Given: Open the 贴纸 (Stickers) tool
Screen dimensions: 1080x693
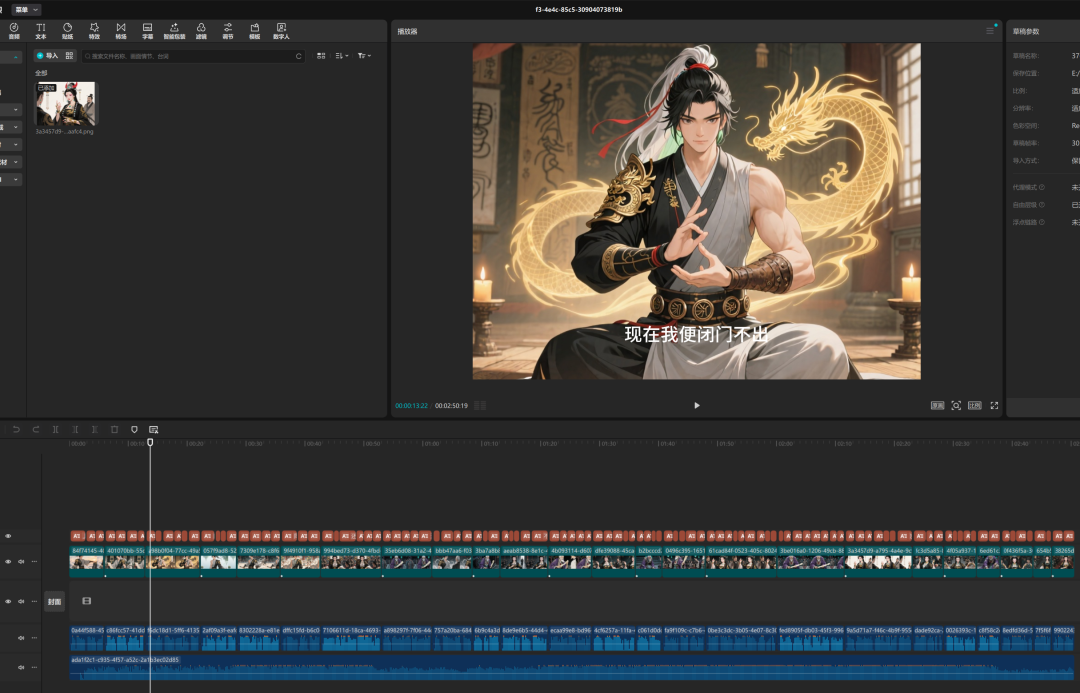Looking at the screenshot, I should (x=68, y=30).
